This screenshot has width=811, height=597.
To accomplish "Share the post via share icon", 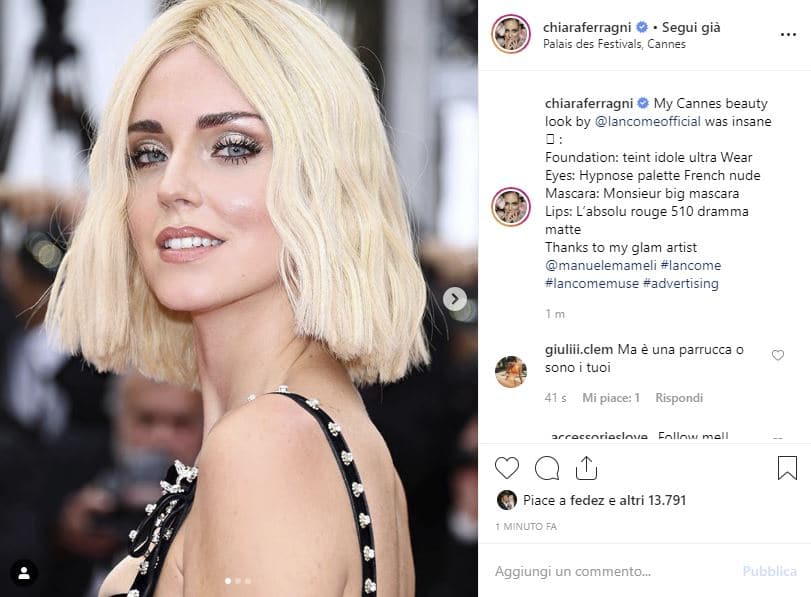I will [x=586, y=468].
